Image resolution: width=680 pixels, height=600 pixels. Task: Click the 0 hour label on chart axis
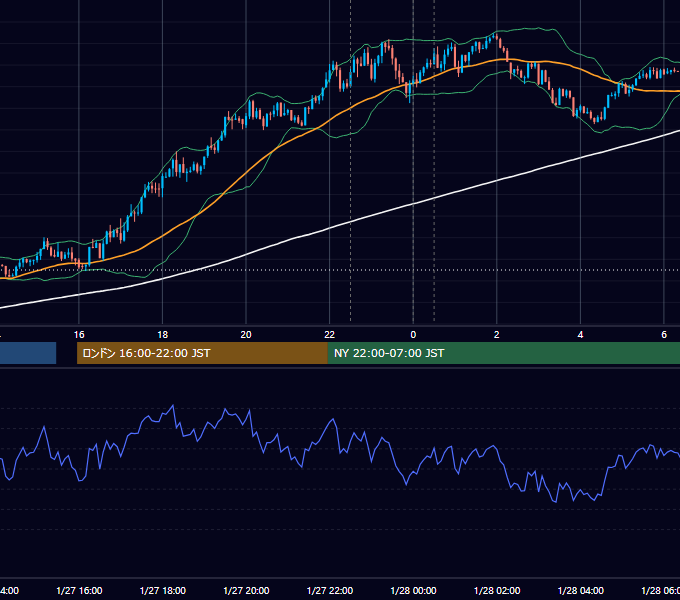[x=413, y=335]
